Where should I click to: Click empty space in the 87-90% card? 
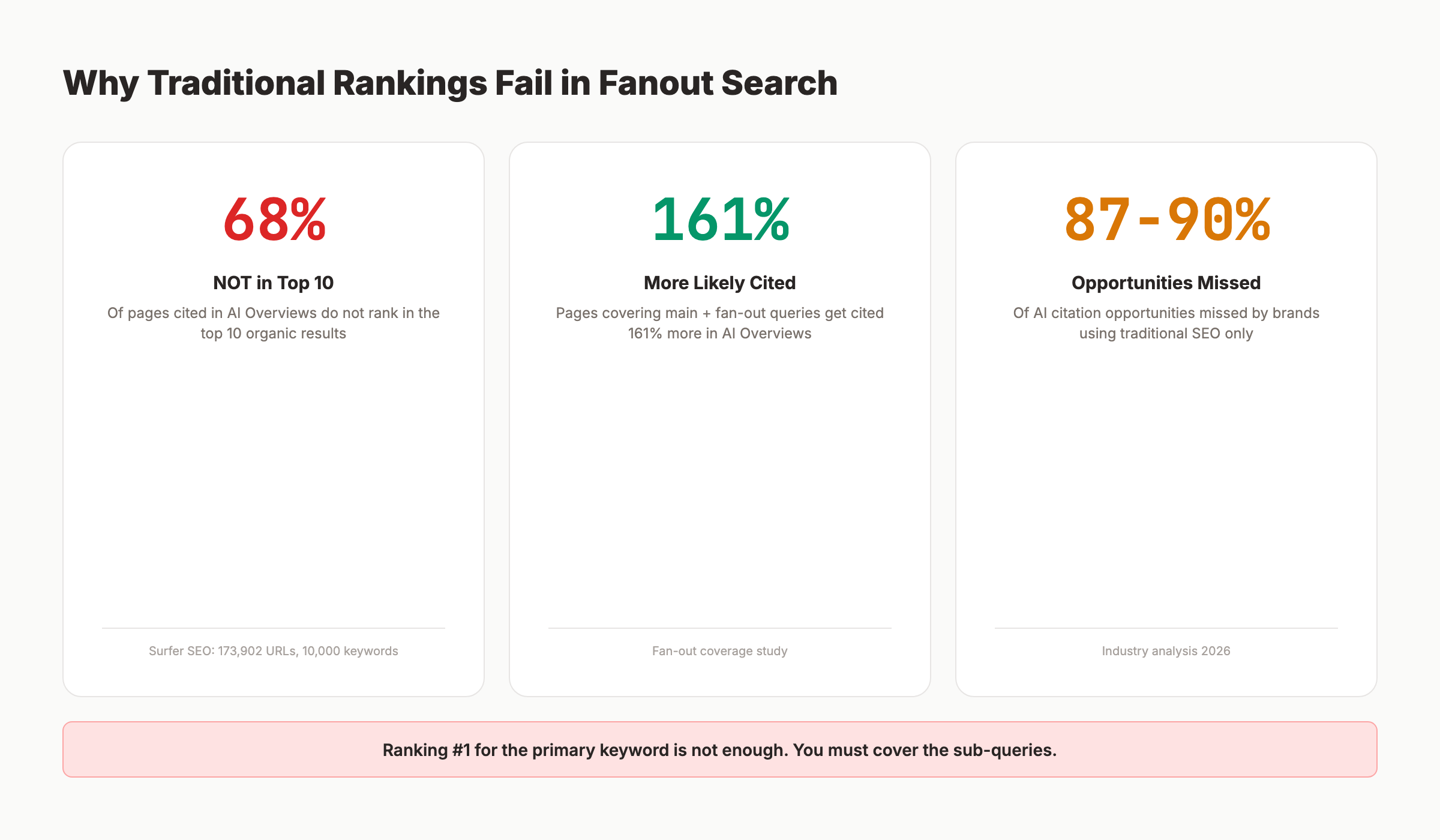1166,480
